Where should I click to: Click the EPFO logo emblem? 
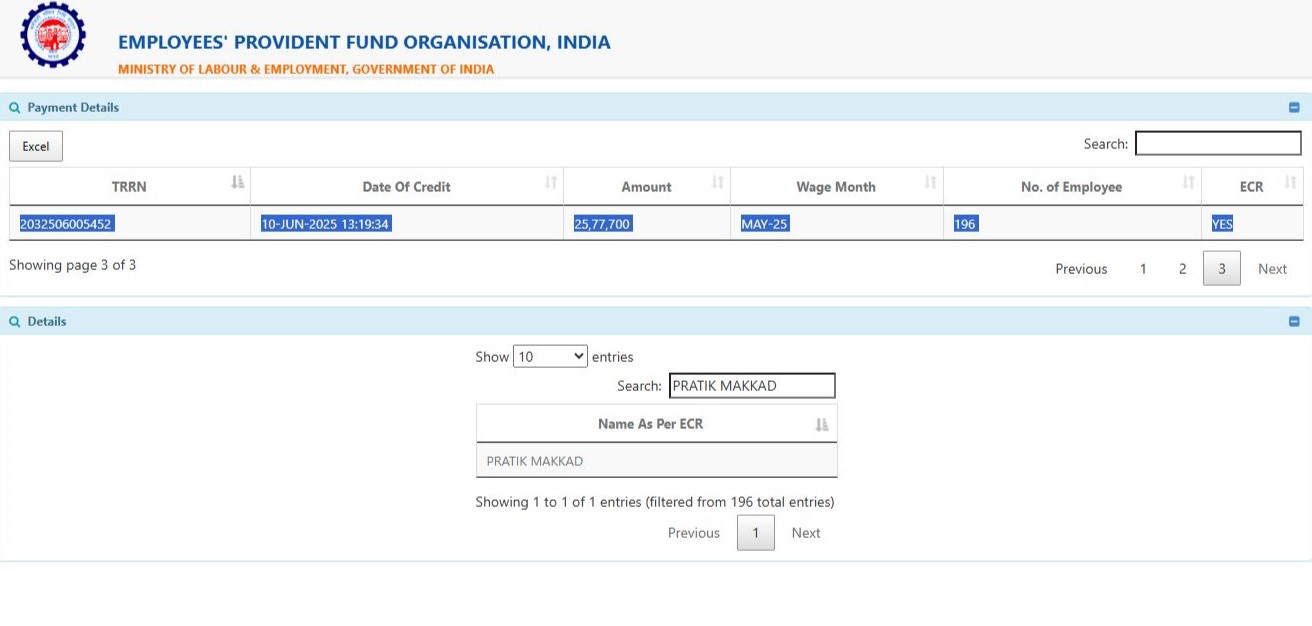point(53,35)
